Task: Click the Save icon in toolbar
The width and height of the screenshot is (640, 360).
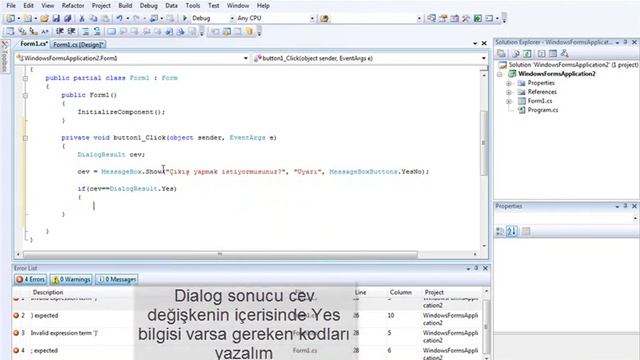Action: pyautogui.click(x=56, y=18)
